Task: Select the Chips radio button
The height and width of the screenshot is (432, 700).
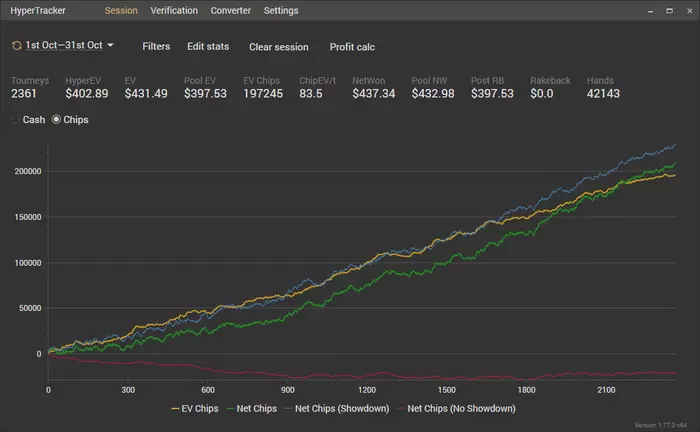Action: coord(56,120)
